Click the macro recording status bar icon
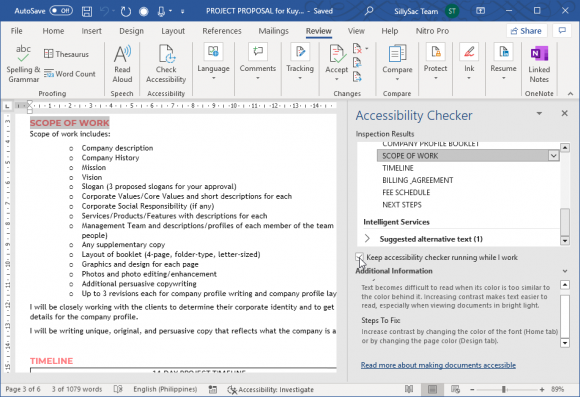Screen dimensions: 580x397 (x=213, y=389)
